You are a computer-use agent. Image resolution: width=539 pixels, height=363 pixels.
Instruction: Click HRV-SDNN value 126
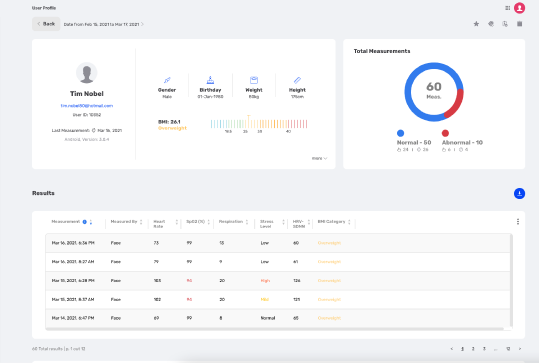click(x=297, y=281)
